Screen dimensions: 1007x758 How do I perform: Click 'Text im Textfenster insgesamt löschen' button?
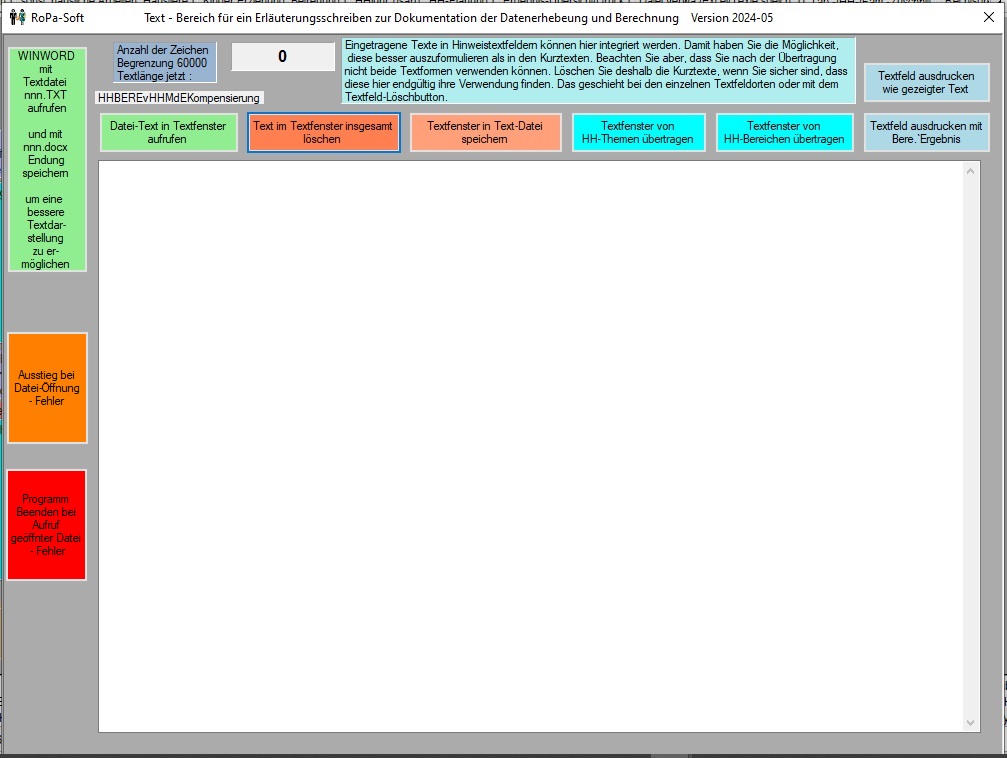tap(323, 132)
